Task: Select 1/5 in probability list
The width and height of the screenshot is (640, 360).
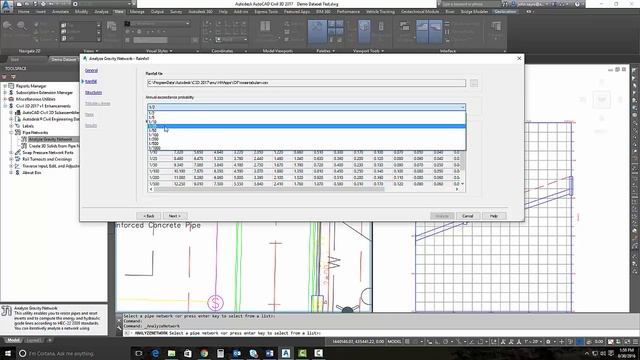Action: (x=306, y=118)
